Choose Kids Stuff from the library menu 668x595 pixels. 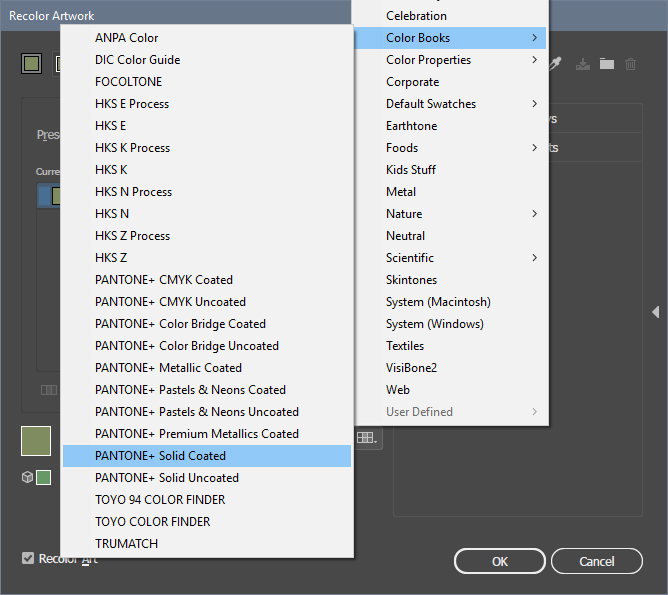click(452, 170)
